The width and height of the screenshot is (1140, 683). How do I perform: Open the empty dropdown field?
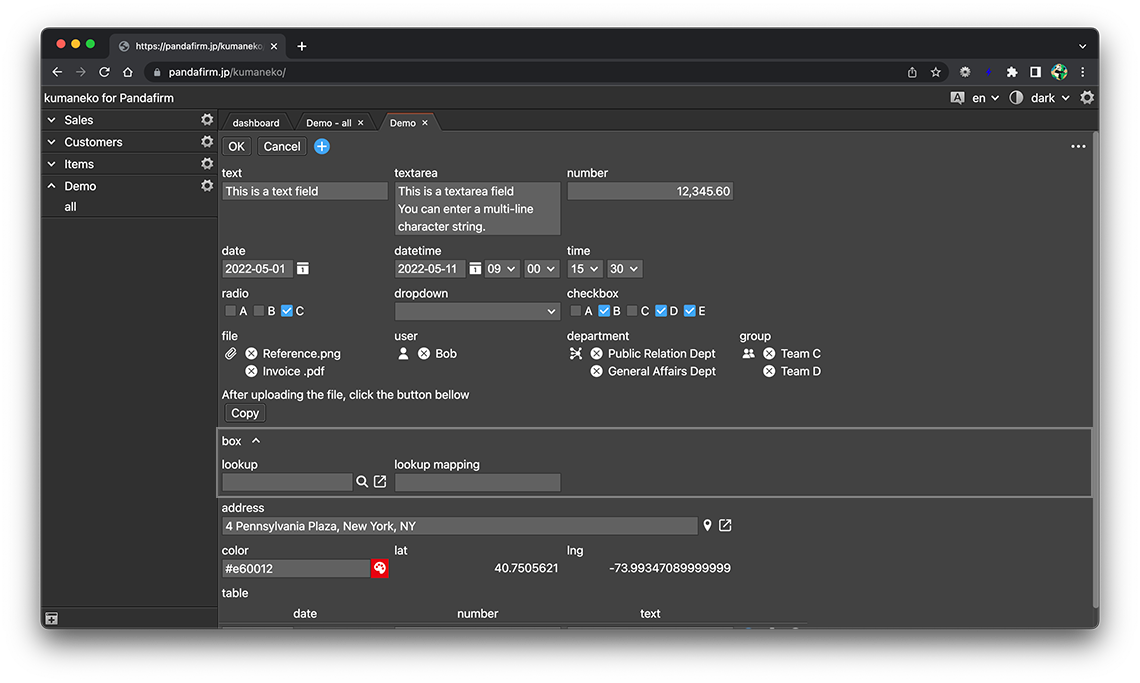coord(477,312)
